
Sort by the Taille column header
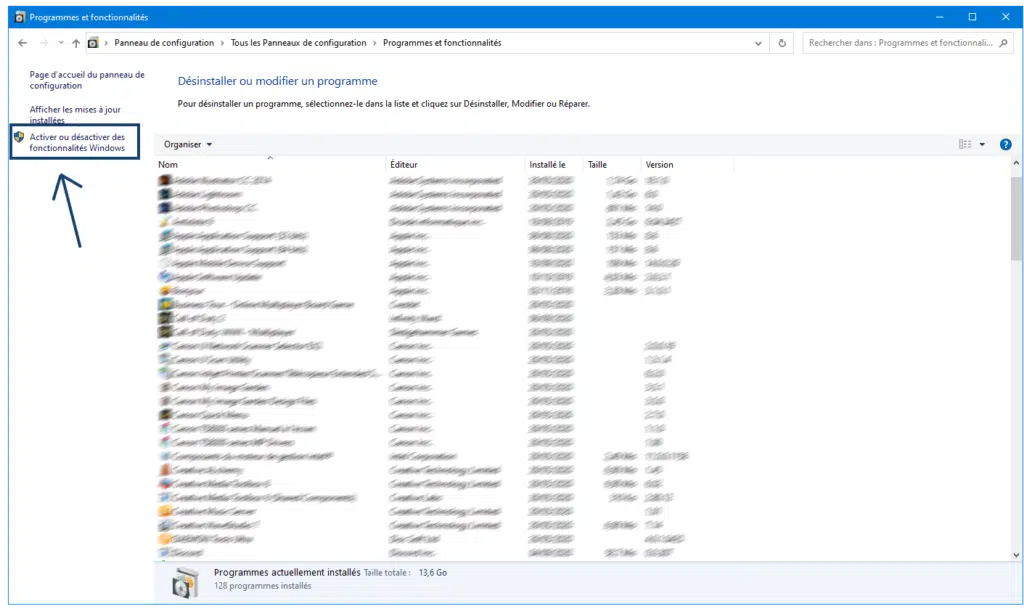[x=613, y=164]
